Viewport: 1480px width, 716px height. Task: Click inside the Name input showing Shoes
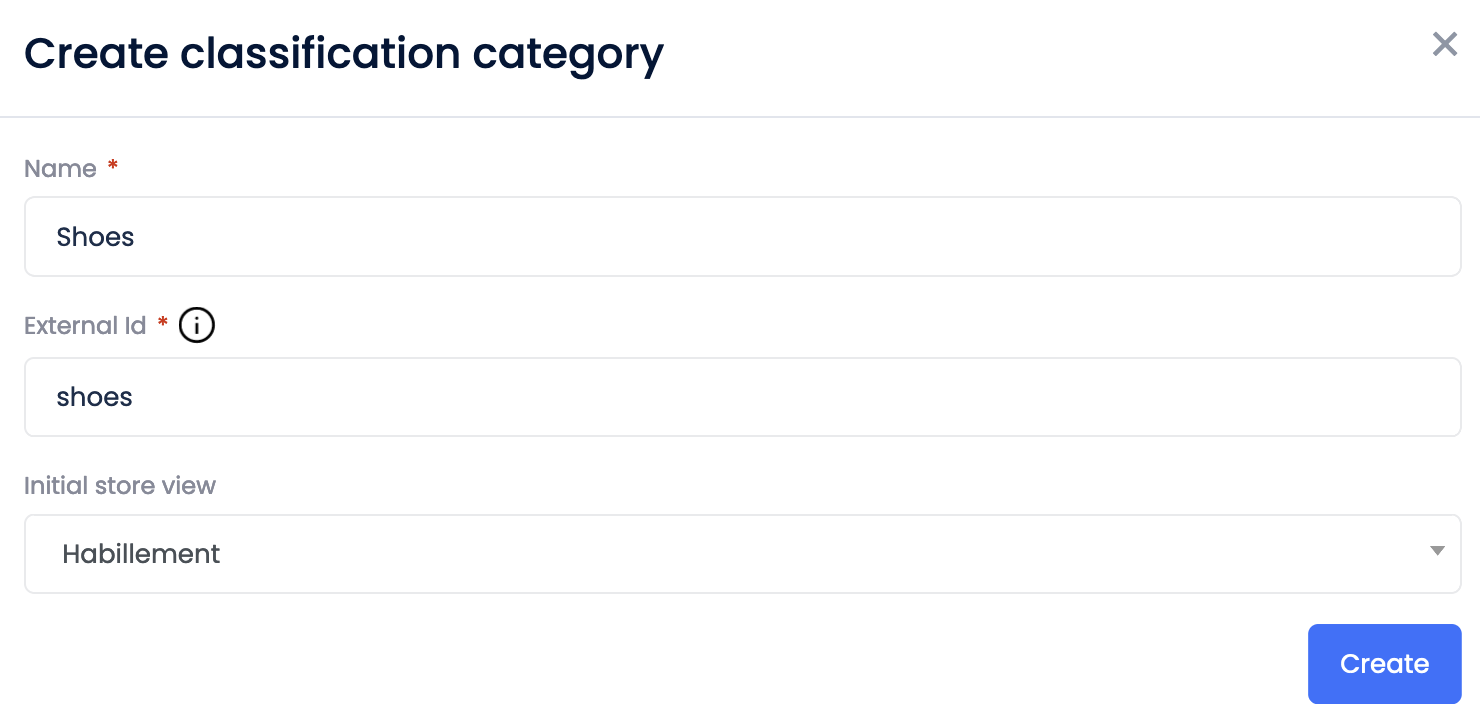740,236
